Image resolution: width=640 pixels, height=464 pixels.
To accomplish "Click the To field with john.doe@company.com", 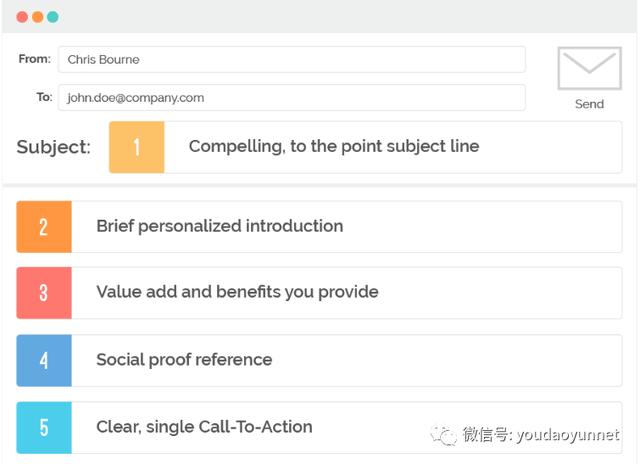I will (291, 98).
